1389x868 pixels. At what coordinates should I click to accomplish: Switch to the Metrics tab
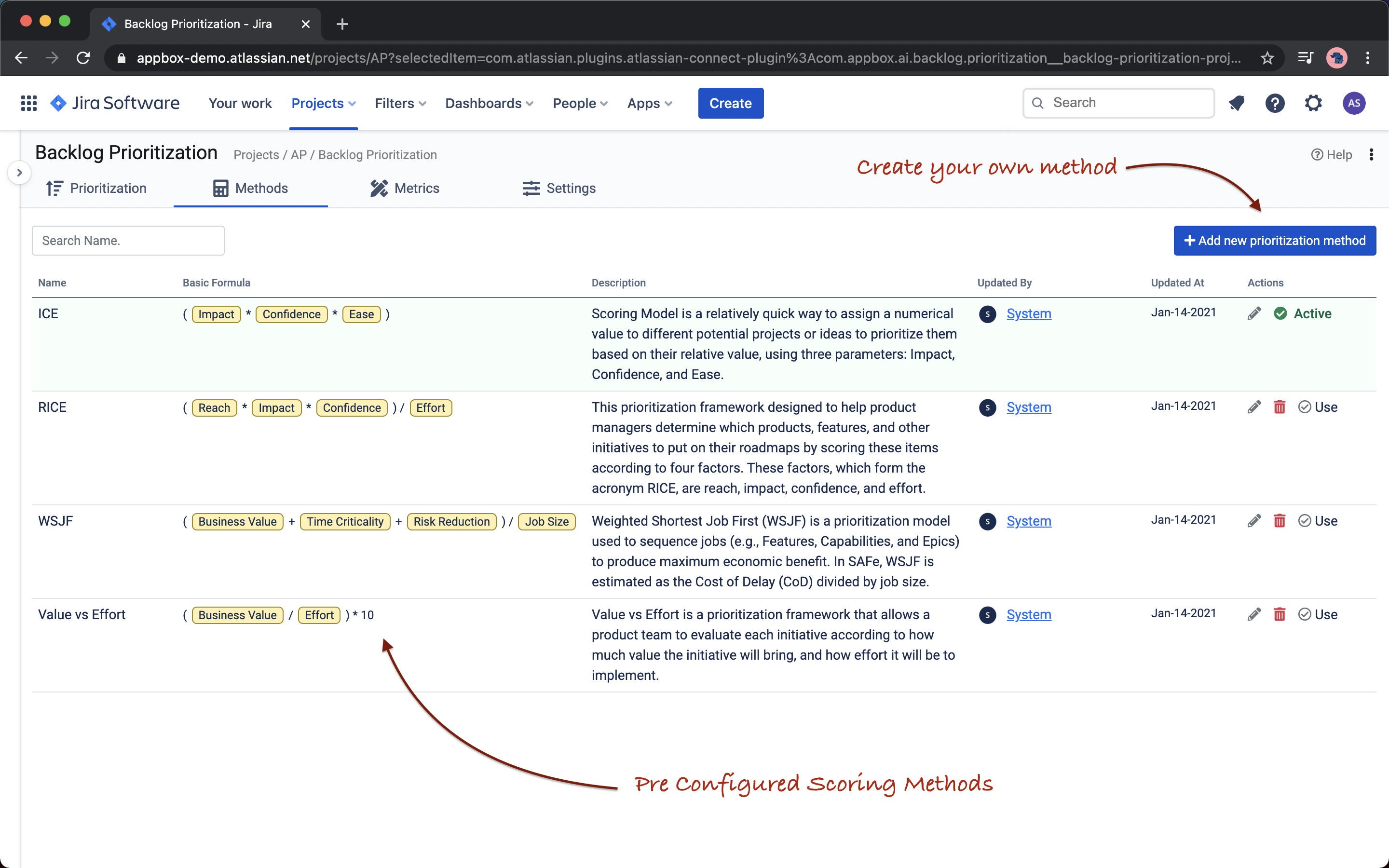pos(405,188)
